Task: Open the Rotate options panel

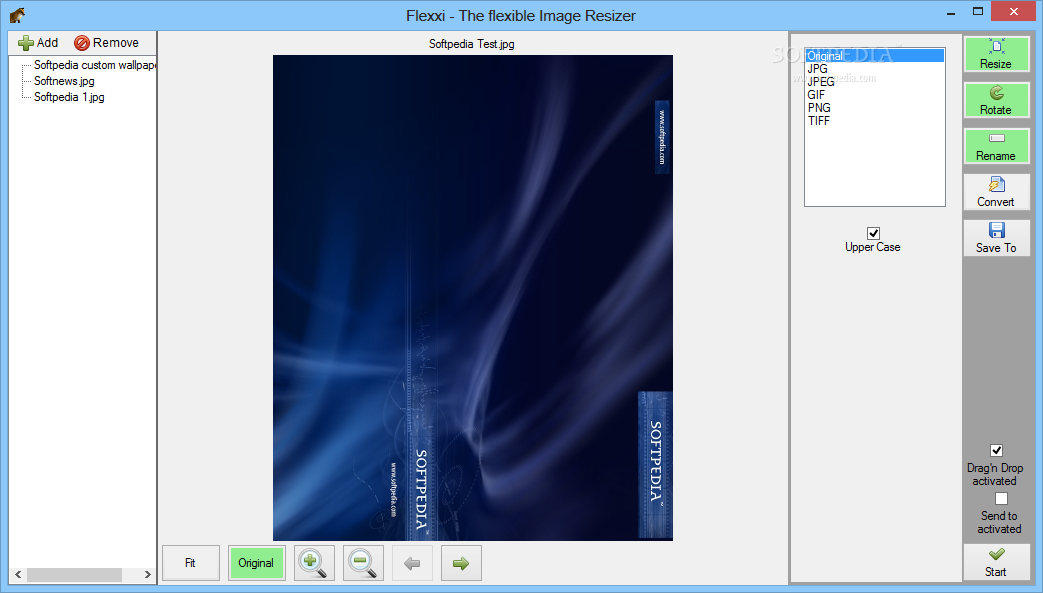Action: tap(996, 100)
